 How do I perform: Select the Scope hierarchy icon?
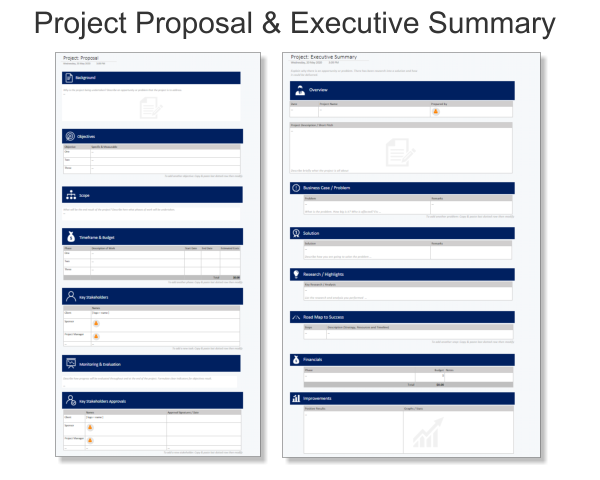(x=71, y=195)
